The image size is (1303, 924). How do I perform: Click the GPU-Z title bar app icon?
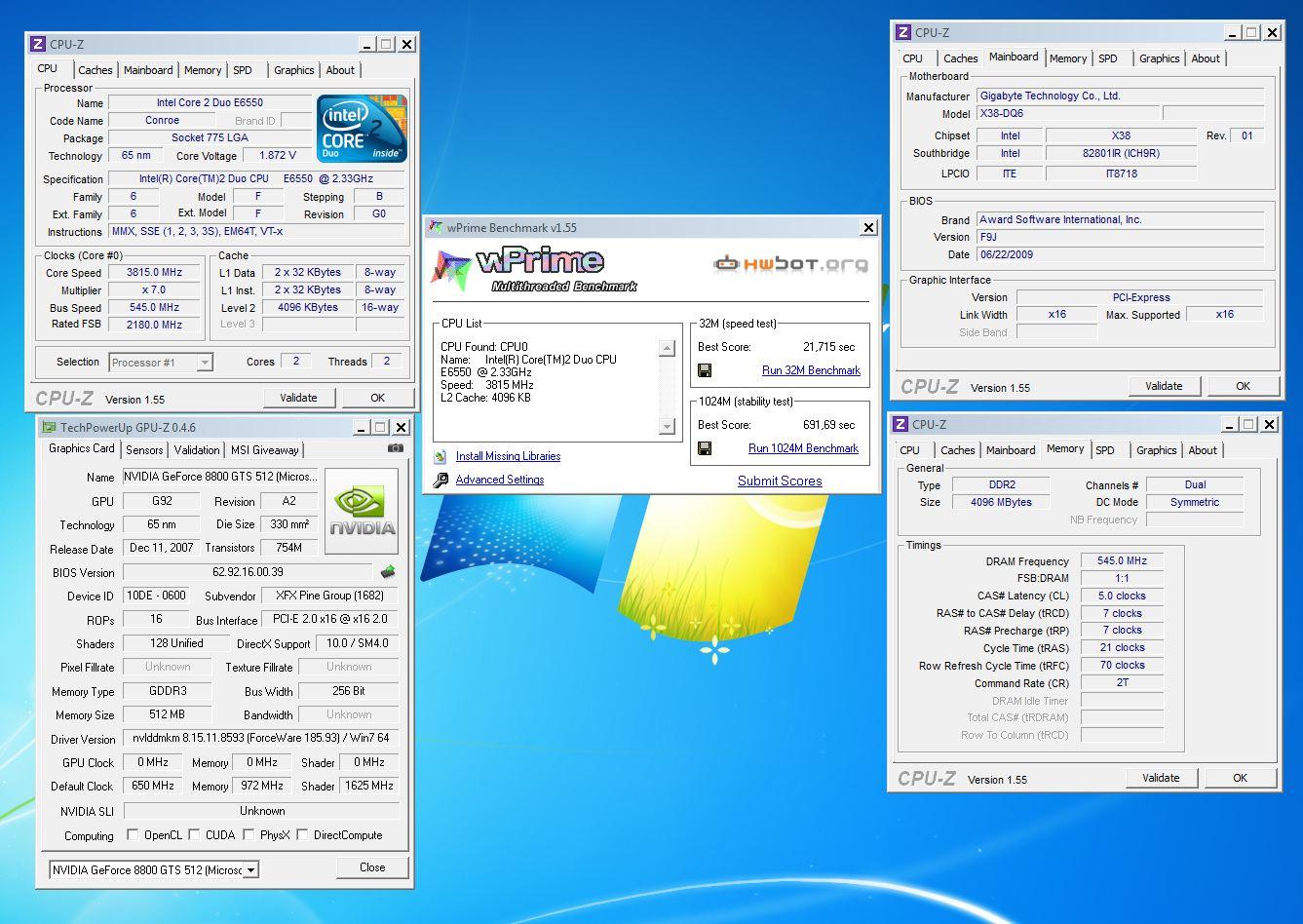click(x=49, y=427)
